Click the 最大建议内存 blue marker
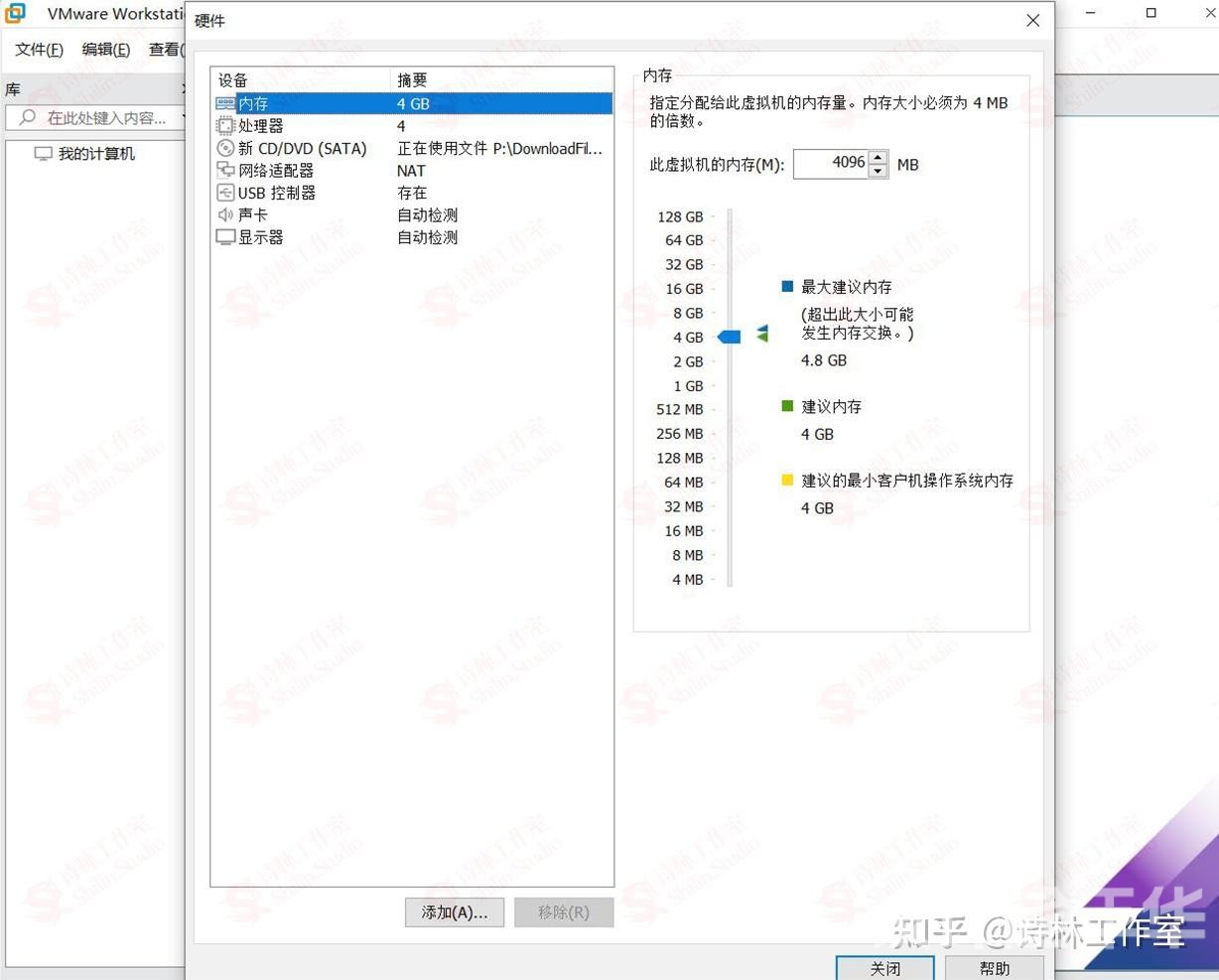The image size is (1219, 980). point(788,287)
